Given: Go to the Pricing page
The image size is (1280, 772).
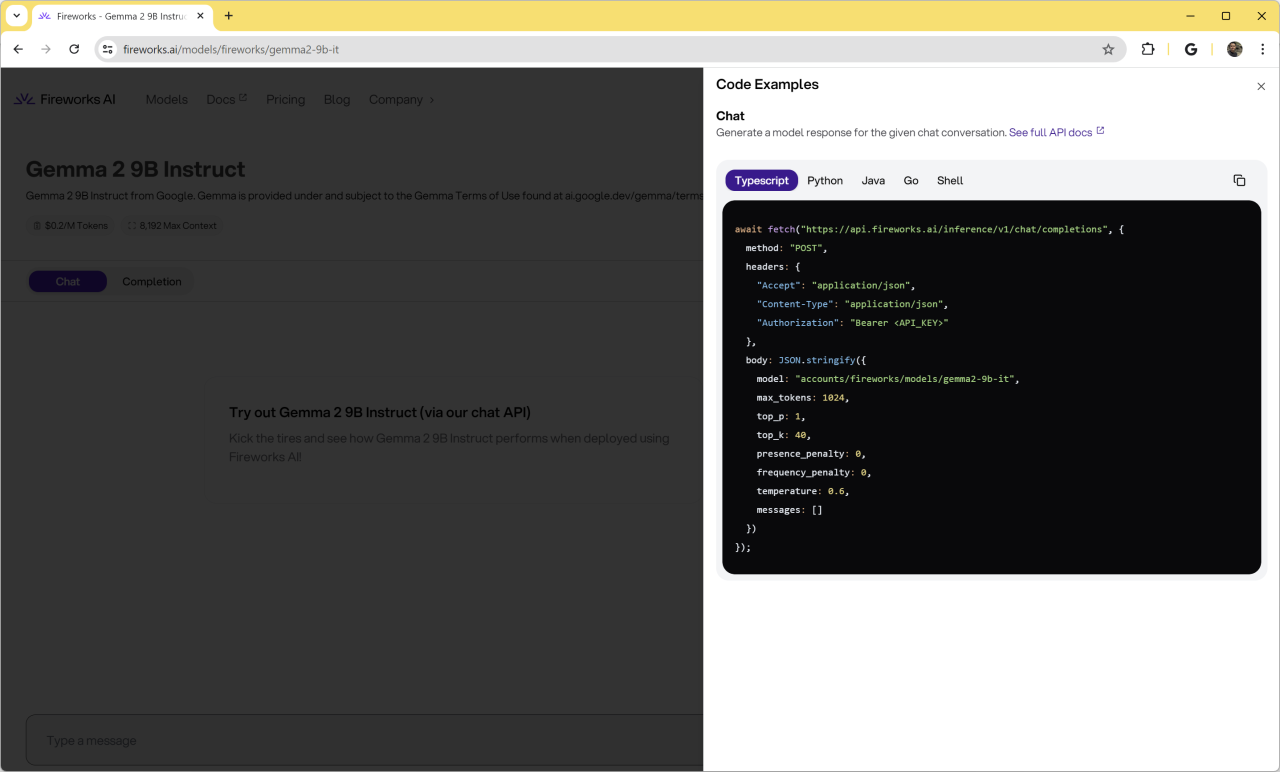Looking at the screenshot, I should [x=285, y=99].
